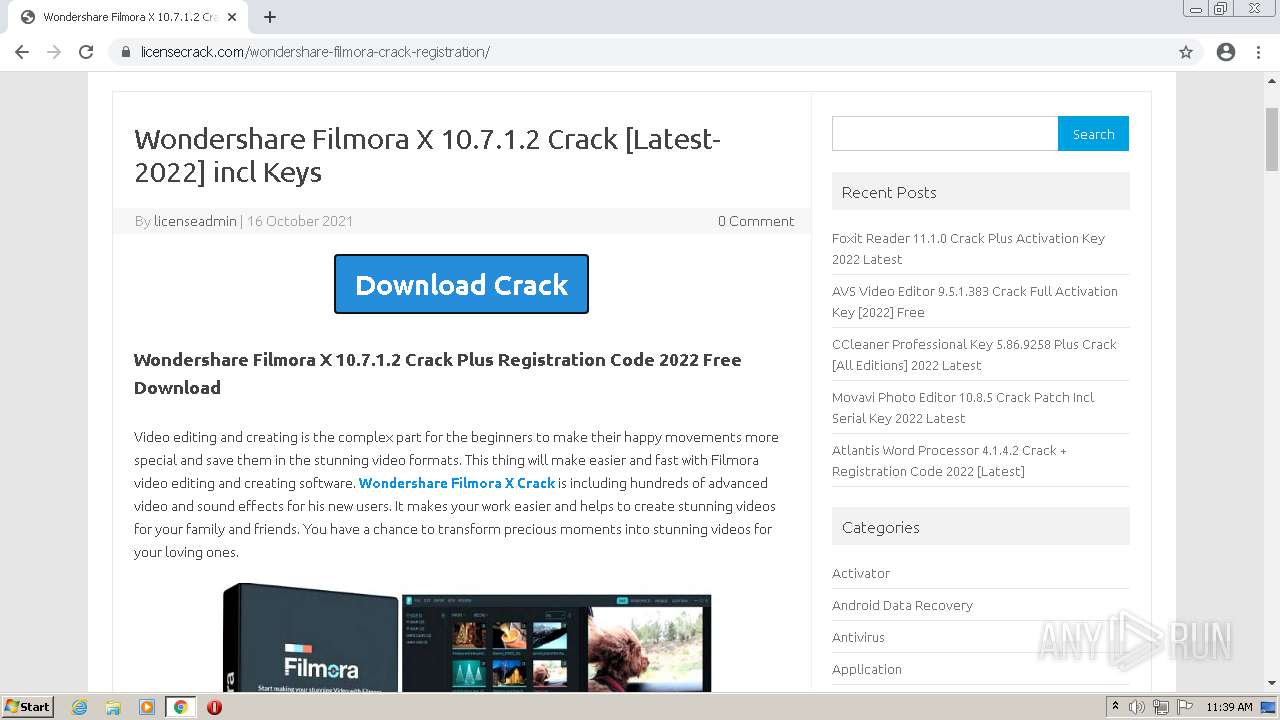The width and height of the screenshot is (1280, 720).
Task: Select the Wondershare Filmora X browser tab
Action: (x=128, y=17)
